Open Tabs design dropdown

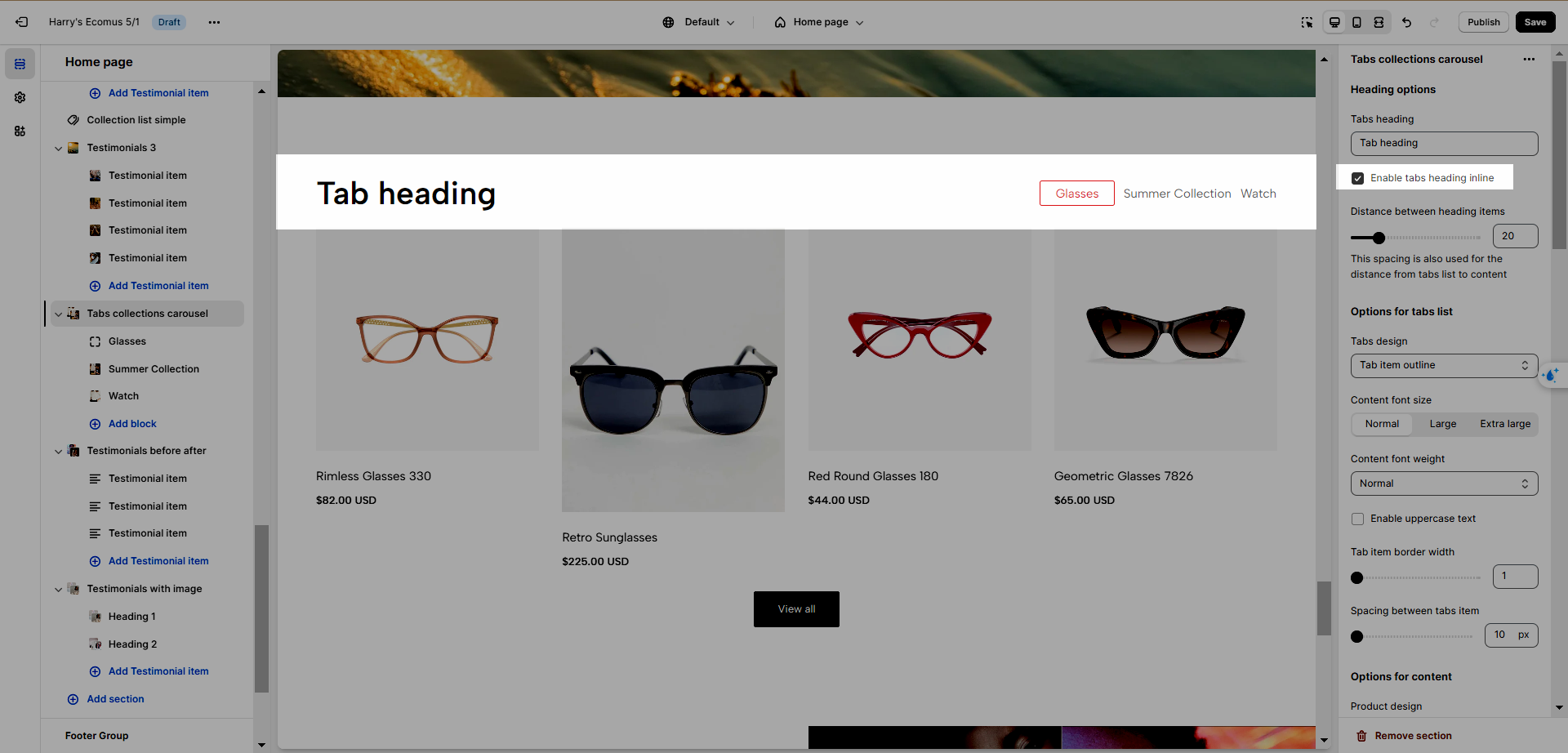click(1444, 365)
